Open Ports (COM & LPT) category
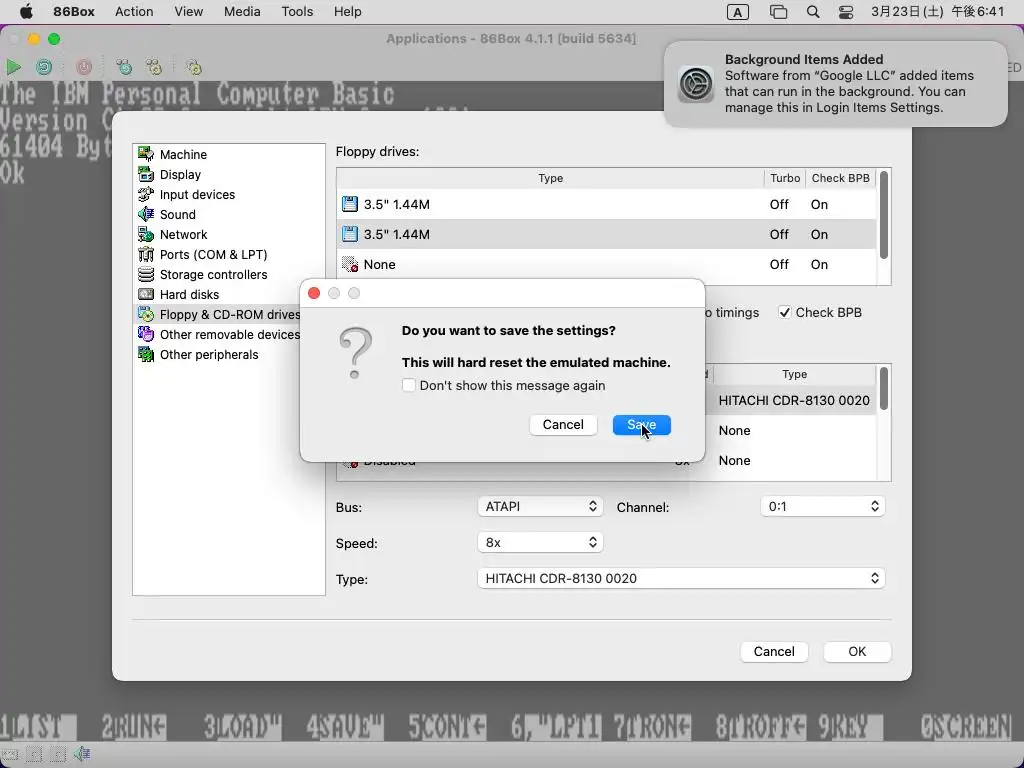 (229, 255)
